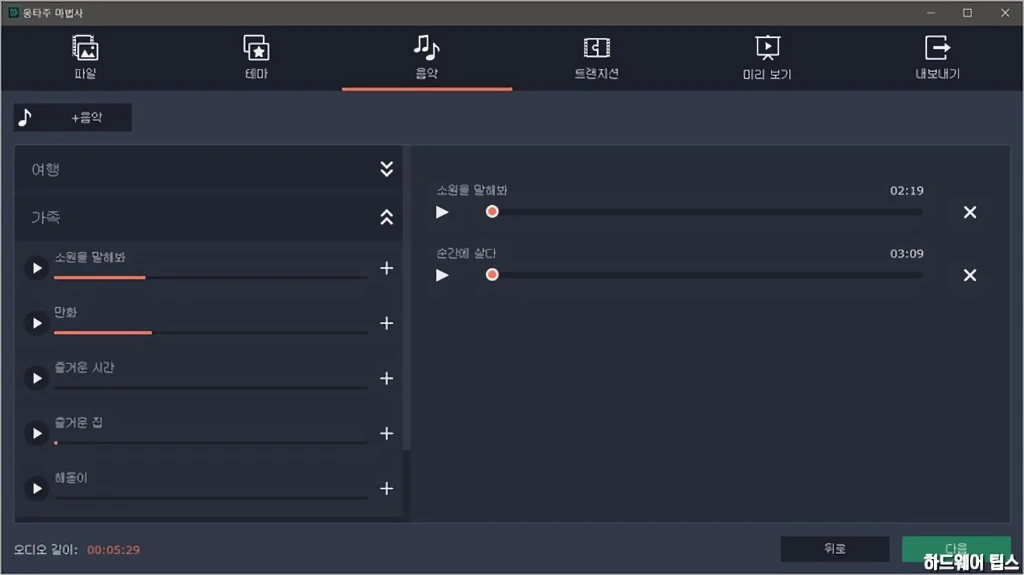Click the slider handle of 02:19 track
1024x575 pixels.
(x=492, y=212)
